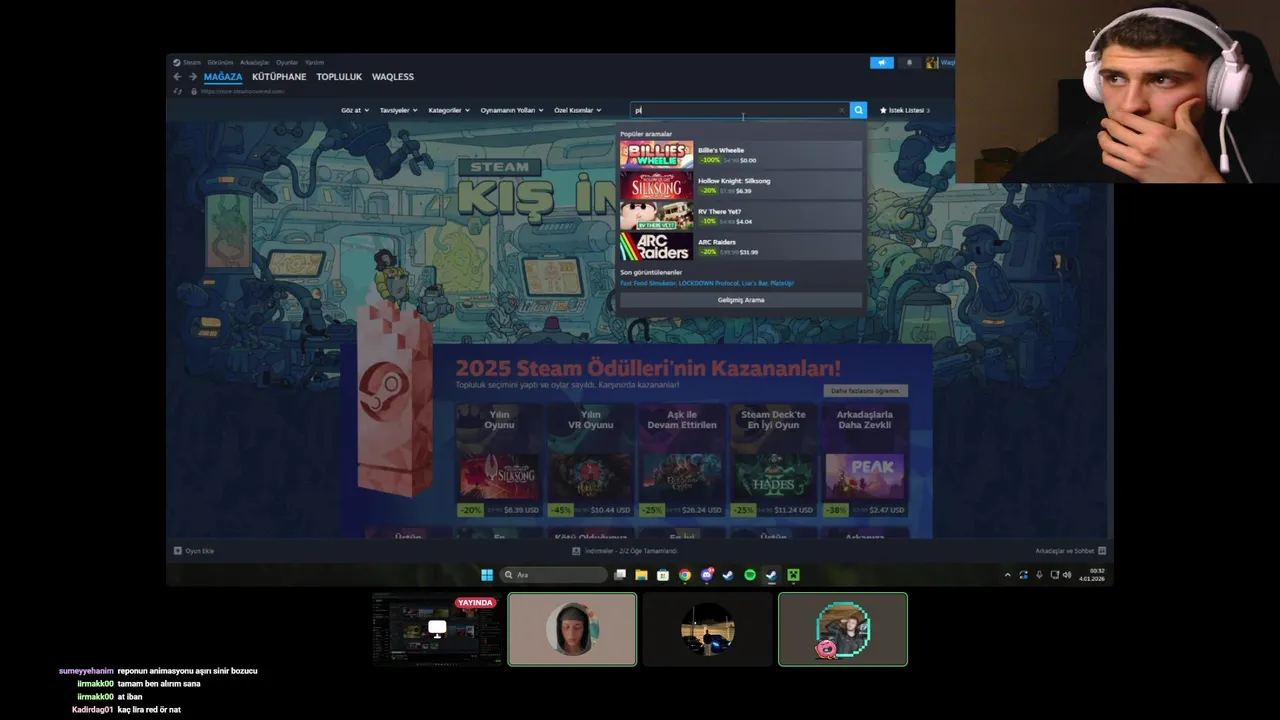Open Chrome from the taskbar
The image size is (1280, 720).
[684, 575]
